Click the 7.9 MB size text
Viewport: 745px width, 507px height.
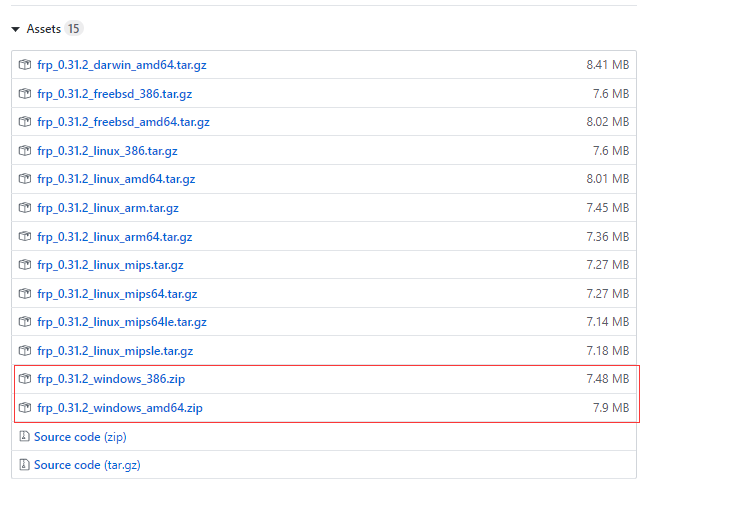[x=611, y=408]
